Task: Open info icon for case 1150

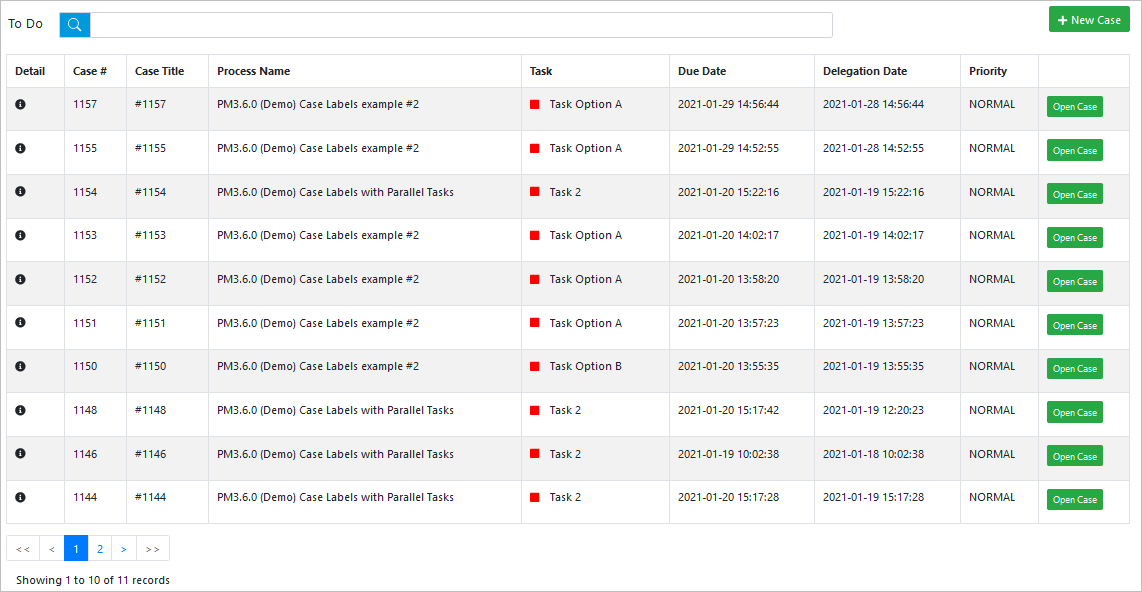Action: point(20,366)
